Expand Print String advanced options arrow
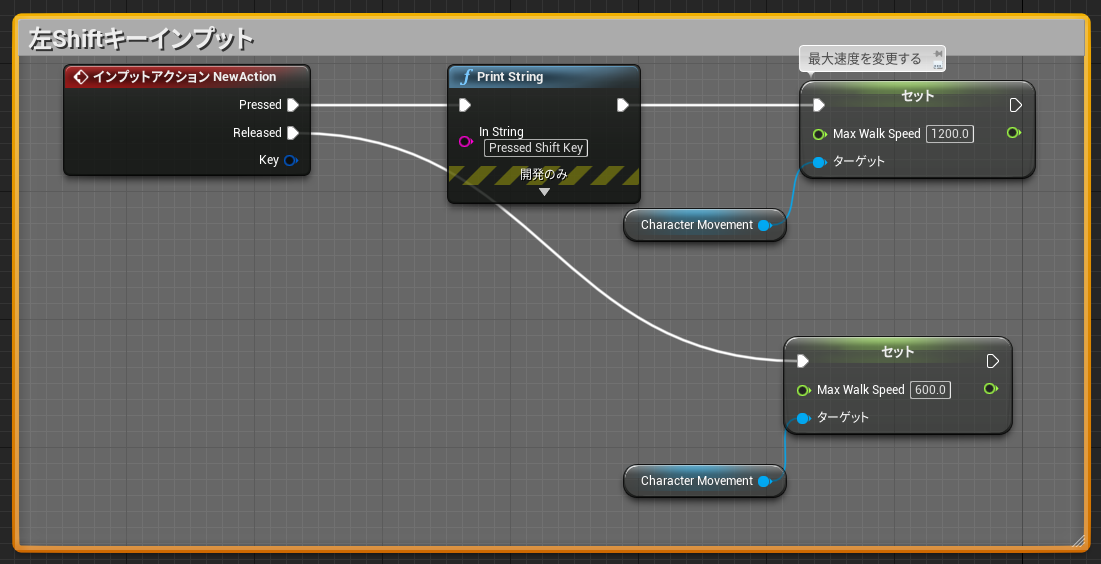The image size is (1101, 564). coord(543,192)
